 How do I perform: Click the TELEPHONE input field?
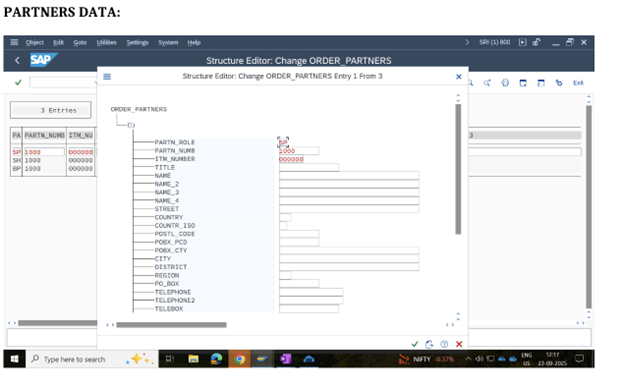coord(311,292)
